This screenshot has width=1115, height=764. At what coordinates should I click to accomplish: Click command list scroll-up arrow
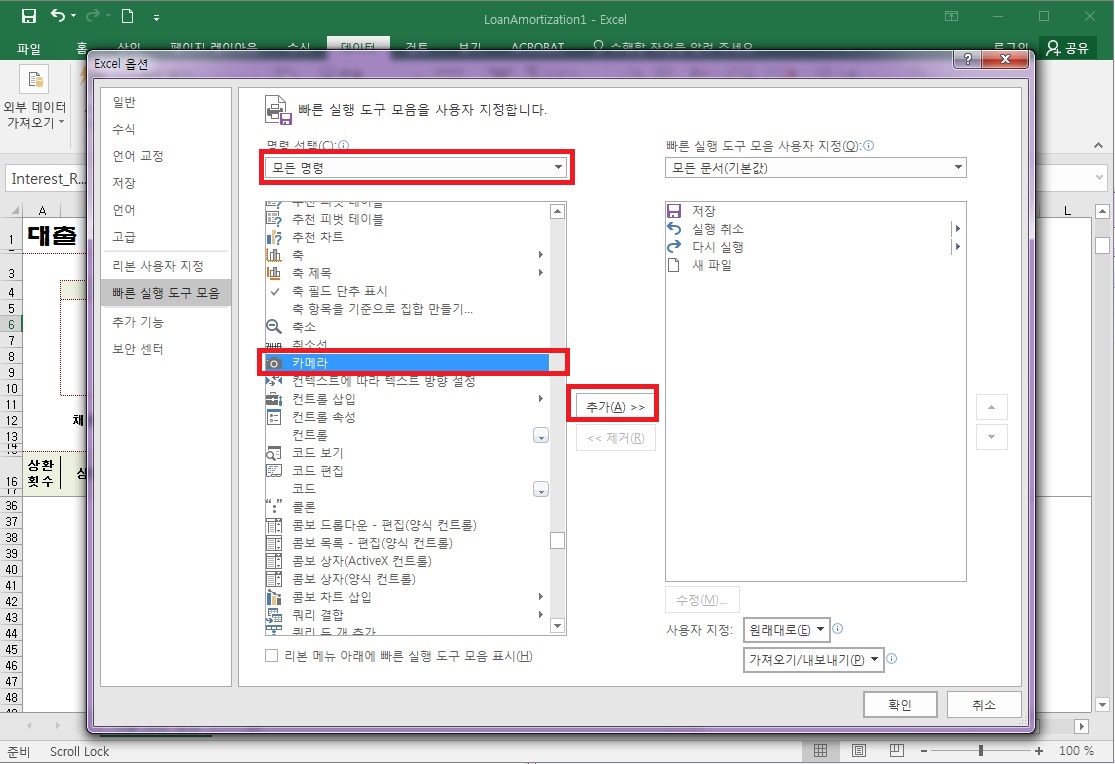tap(558, 211)
